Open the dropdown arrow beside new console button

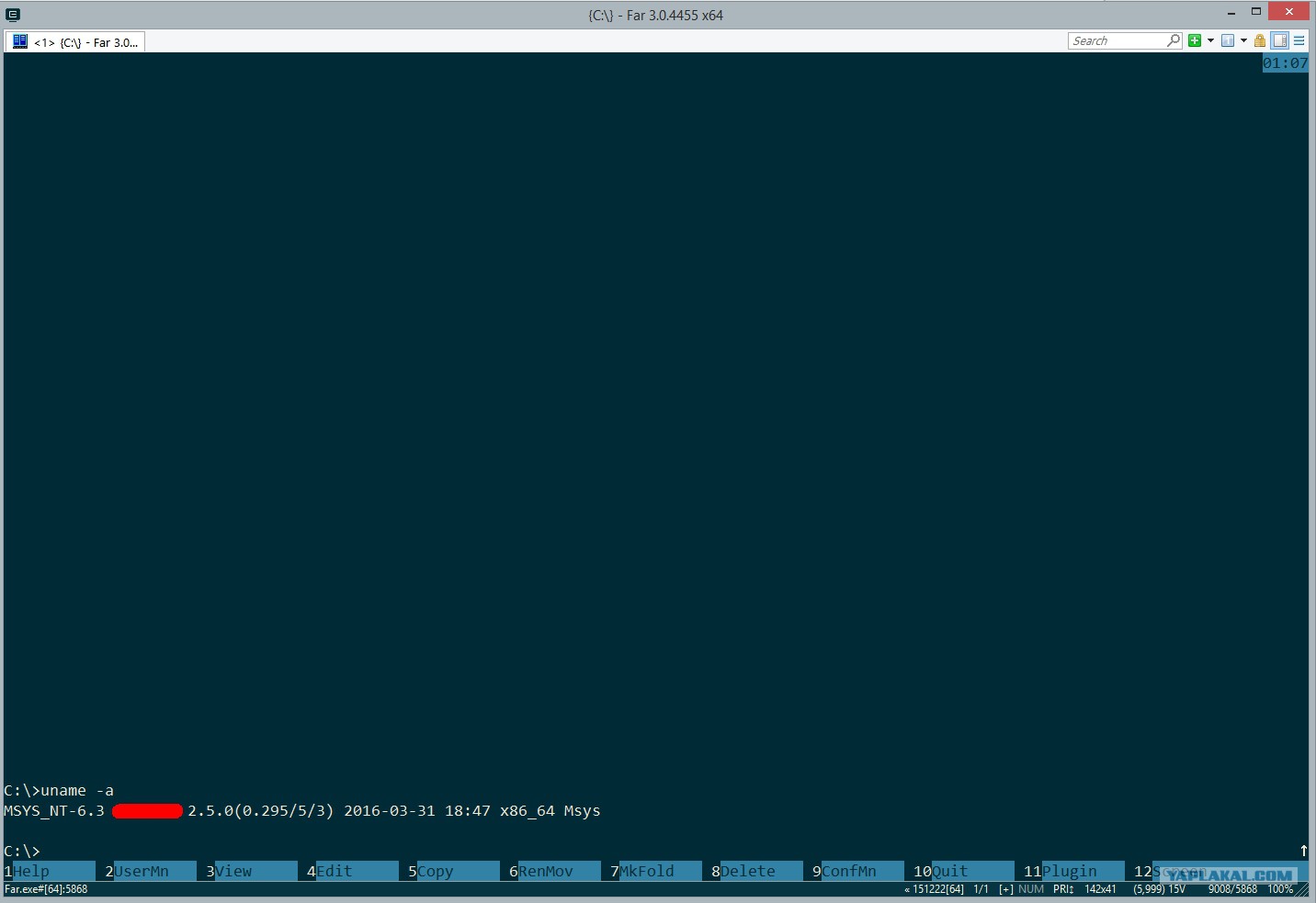pos(1210,40)
